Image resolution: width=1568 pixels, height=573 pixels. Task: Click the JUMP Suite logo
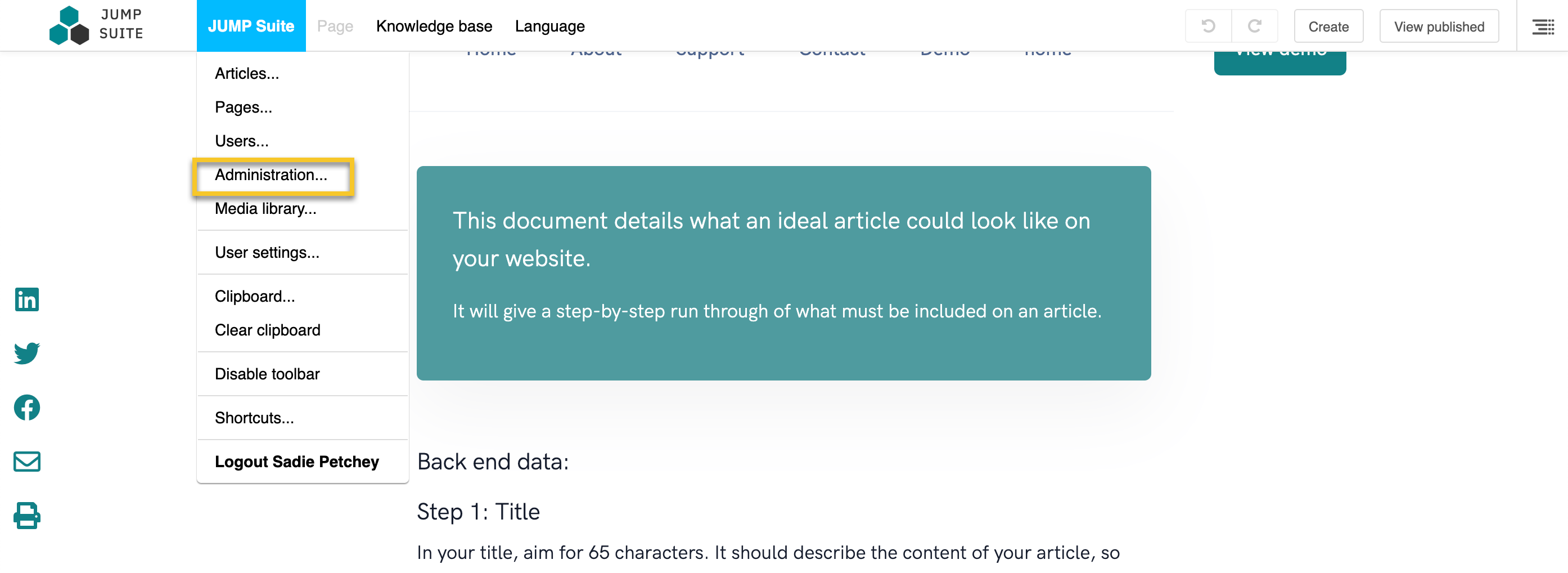[x=96, y=25]
